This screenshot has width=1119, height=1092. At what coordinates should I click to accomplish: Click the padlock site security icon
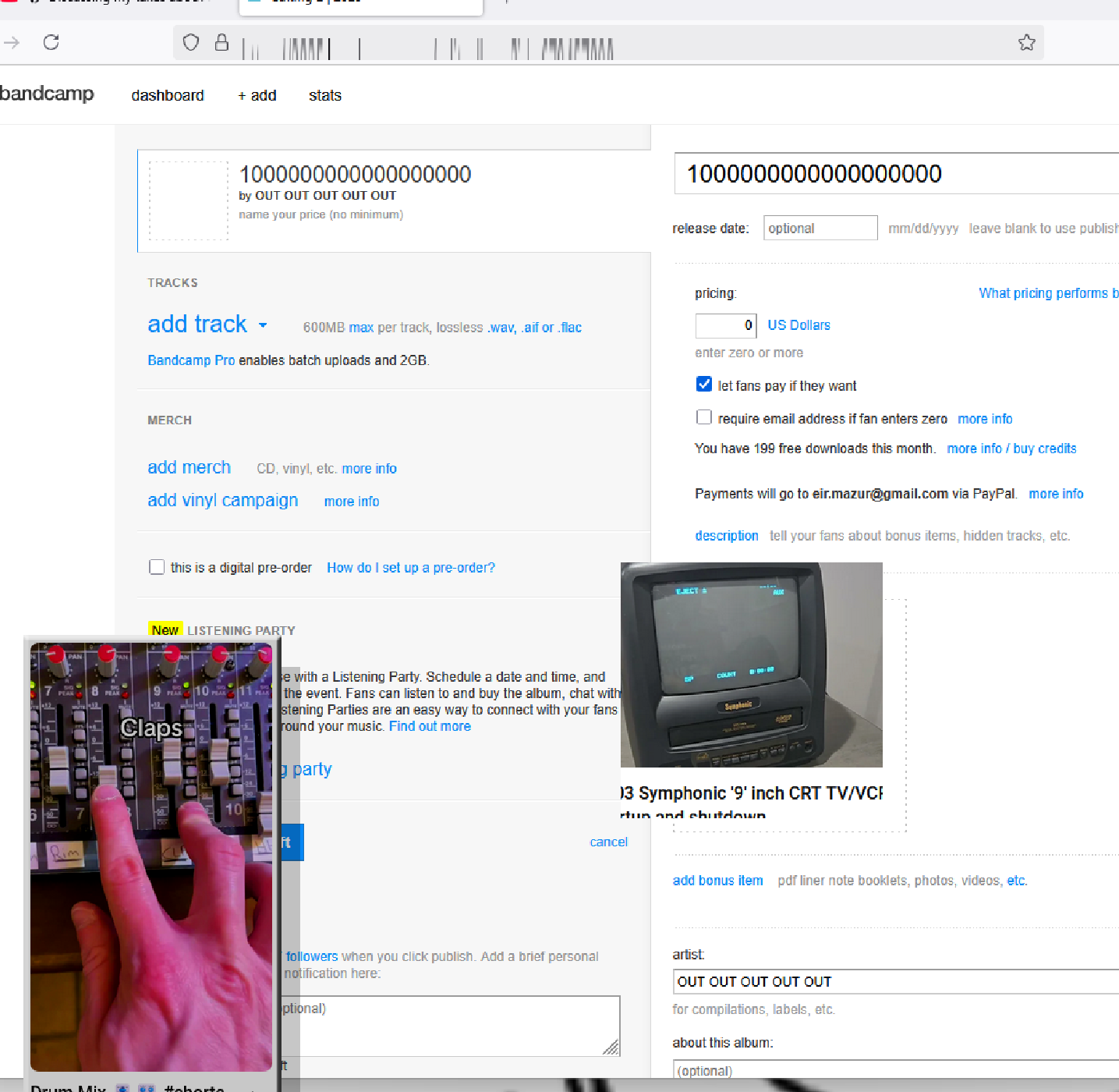[x=222, y=42]
